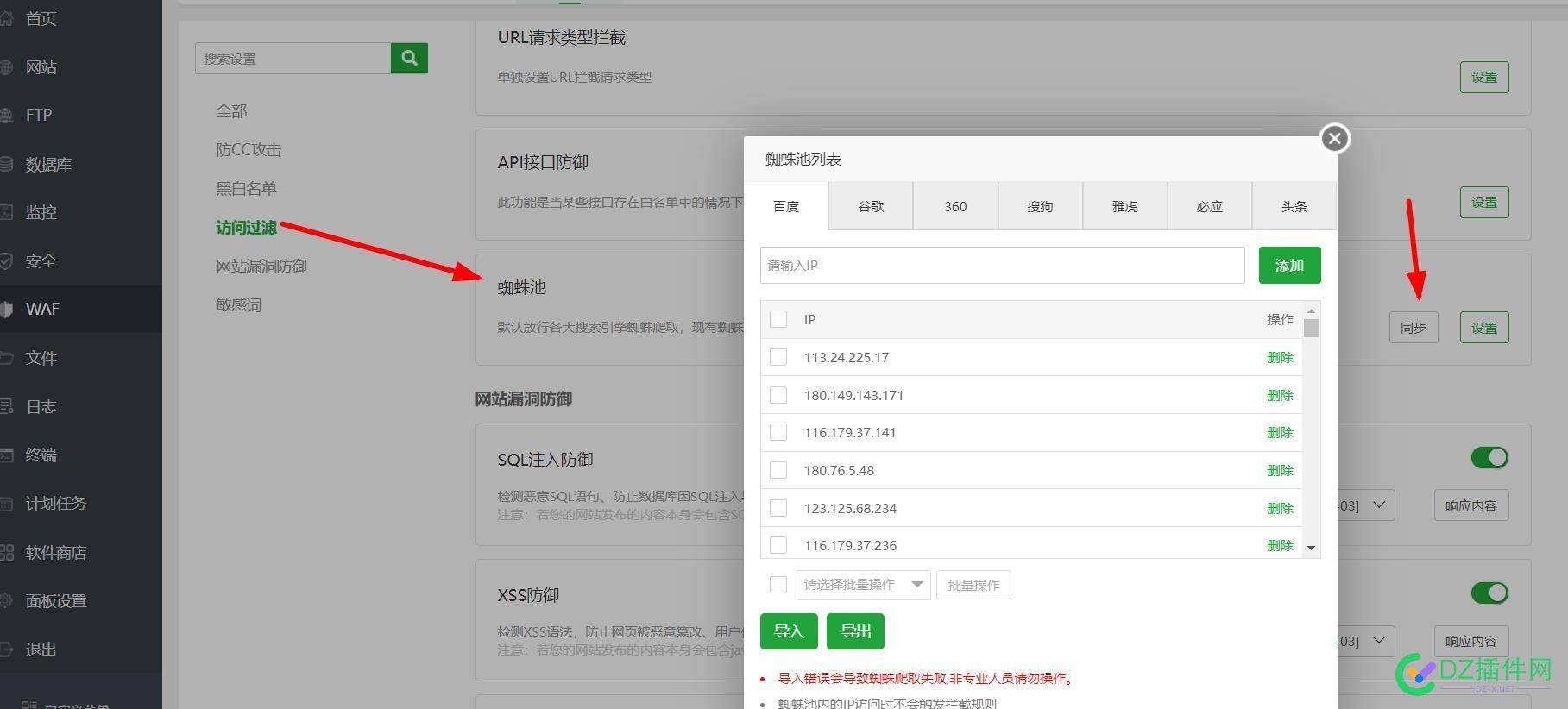The height and width of the screenshot is (709, 1568).
Task: Tick the checkbox beside 请选择批量操作
Action: pyautogui.click(x=778, y=585)
